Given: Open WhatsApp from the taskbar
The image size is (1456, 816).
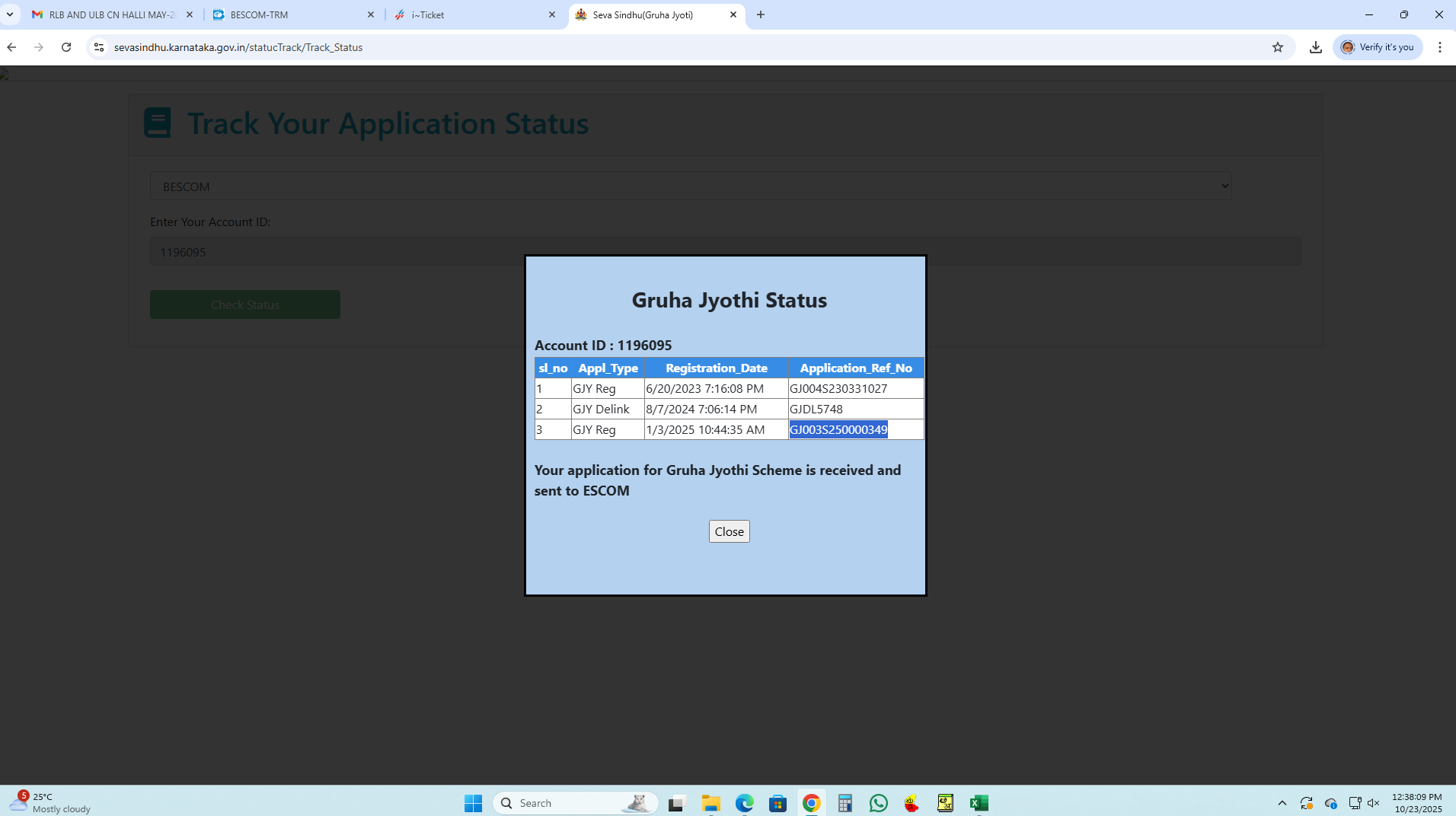Looking at the screenshot, I should [878, 803].
